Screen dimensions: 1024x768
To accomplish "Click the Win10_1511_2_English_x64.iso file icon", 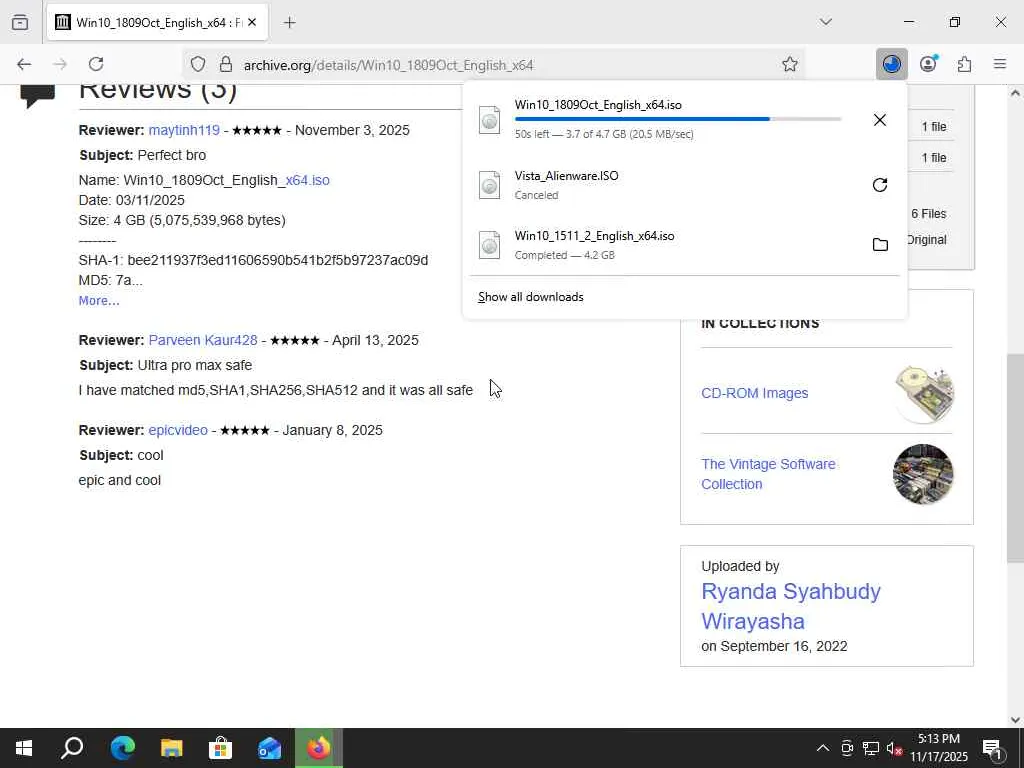I will coord(489,245).
